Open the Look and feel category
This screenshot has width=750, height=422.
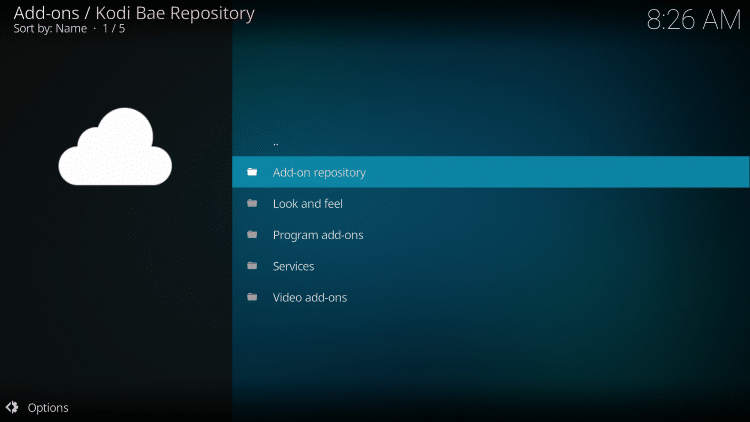click(x=491, y=203)
